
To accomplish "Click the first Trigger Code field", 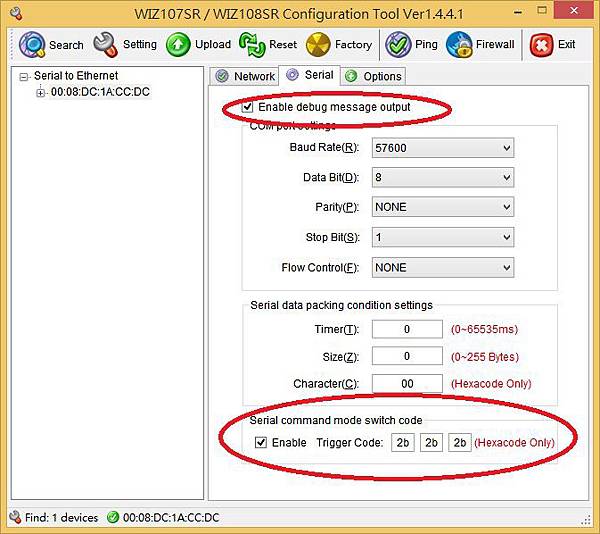I will pyautogui.click(x=403, y=443).
